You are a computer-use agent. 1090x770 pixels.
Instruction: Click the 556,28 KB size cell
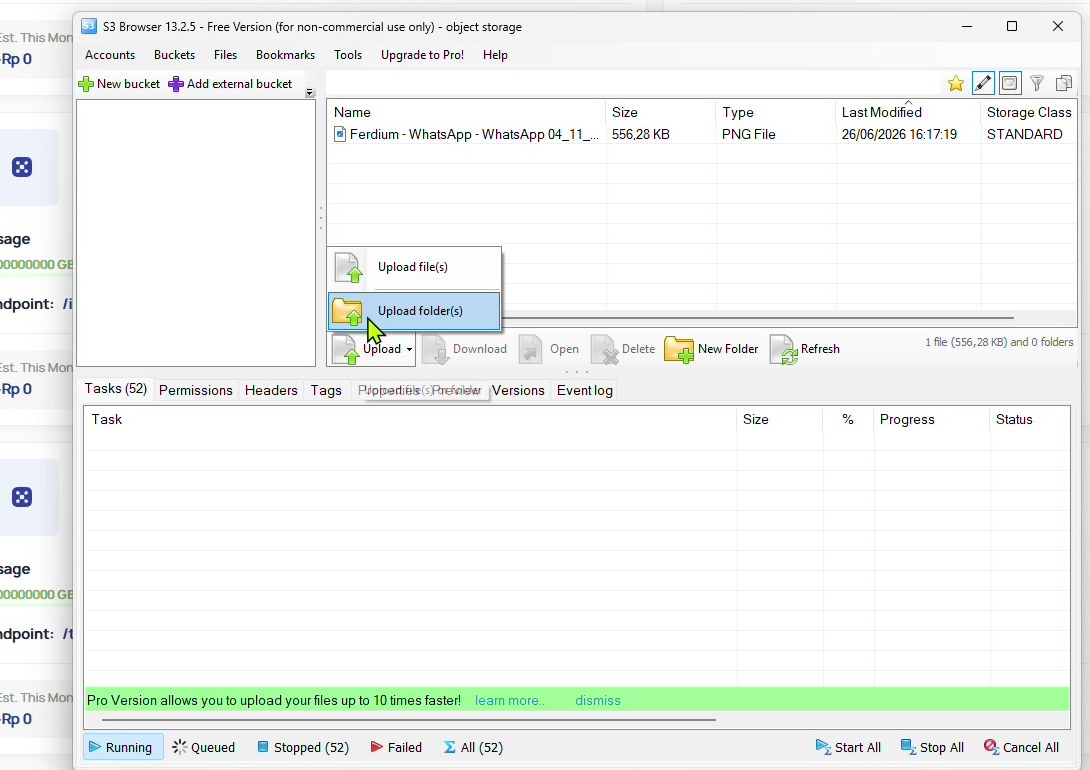click(x=641, y=134)
